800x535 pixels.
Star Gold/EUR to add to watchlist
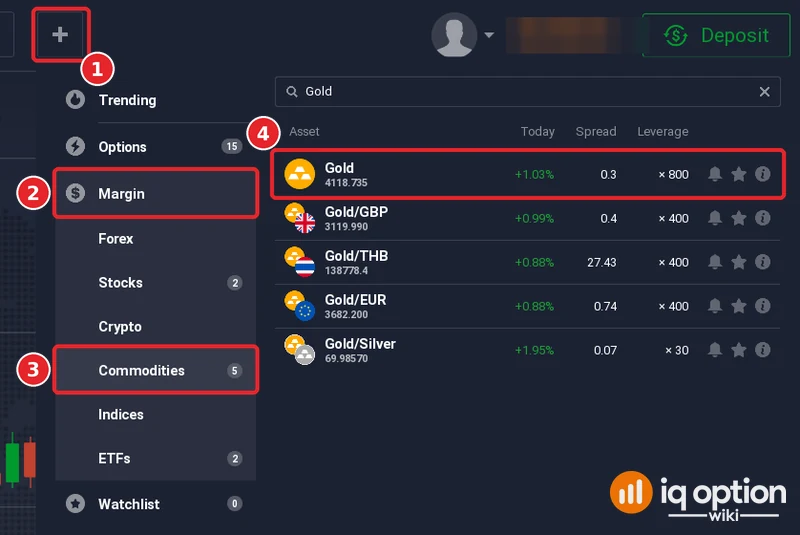738,305
